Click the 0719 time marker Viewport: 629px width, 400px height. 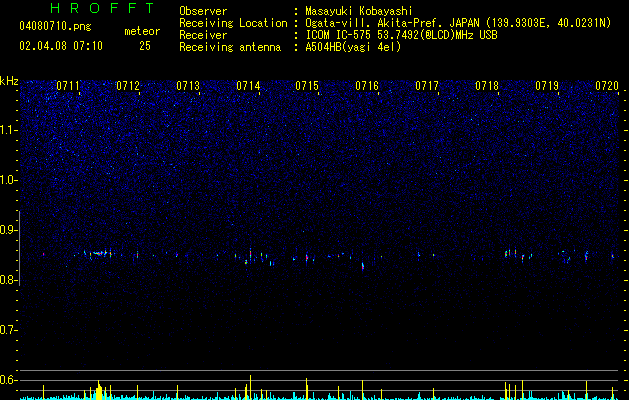pyautogui.click(x=547, y=86)
